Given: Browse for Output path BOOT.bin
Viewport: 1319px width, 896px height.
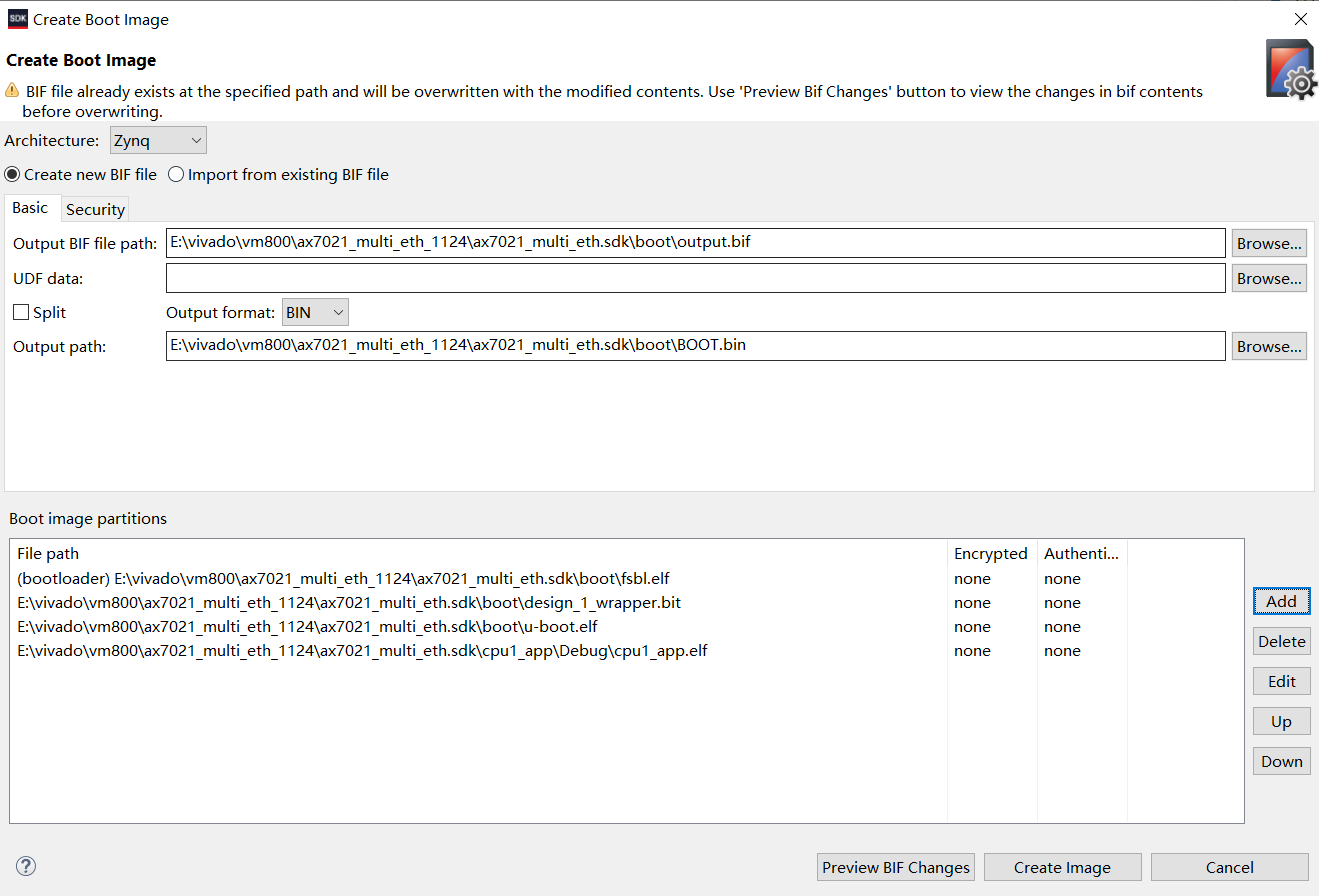Looking at the screenshot, I should (x=1269, y=346).
